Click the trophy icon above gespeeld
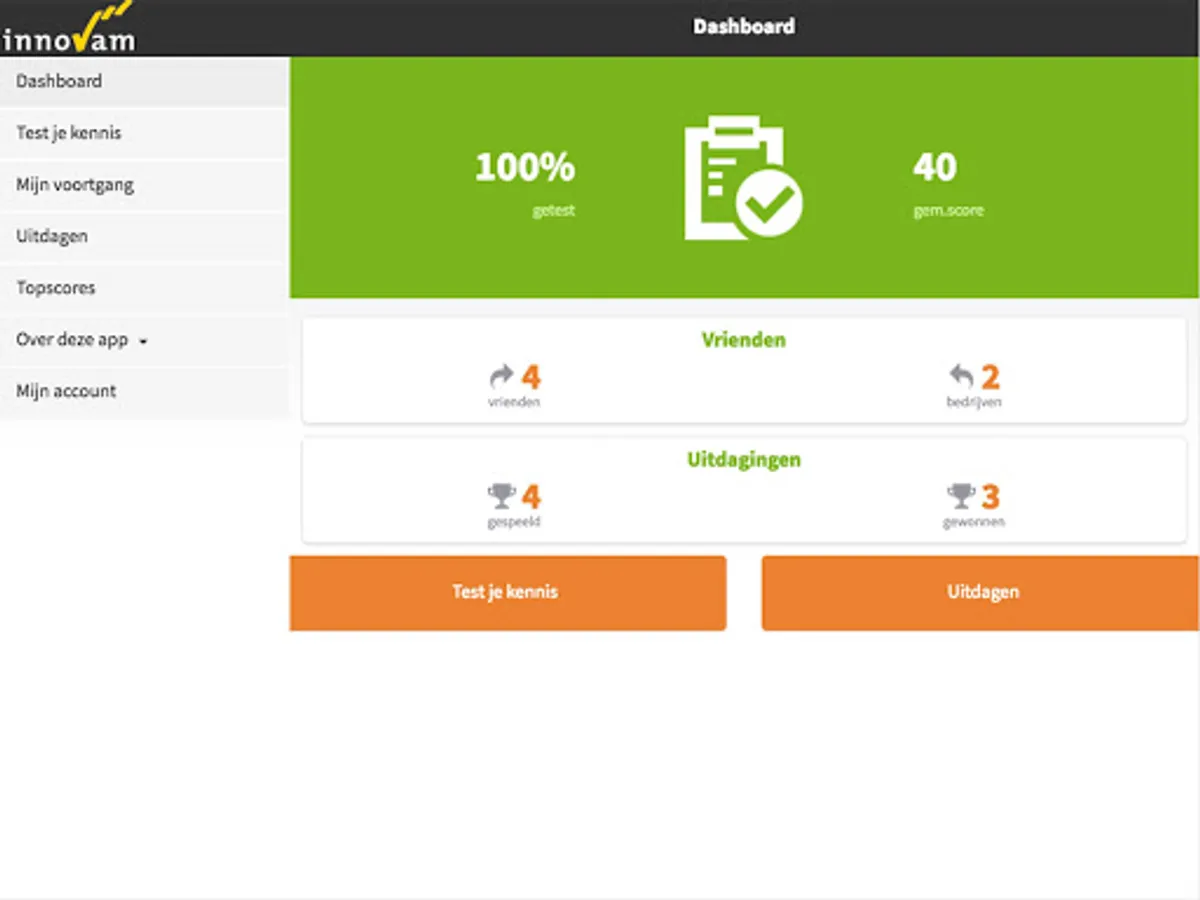The image size is (1200, 900). [x=501, y=496]
